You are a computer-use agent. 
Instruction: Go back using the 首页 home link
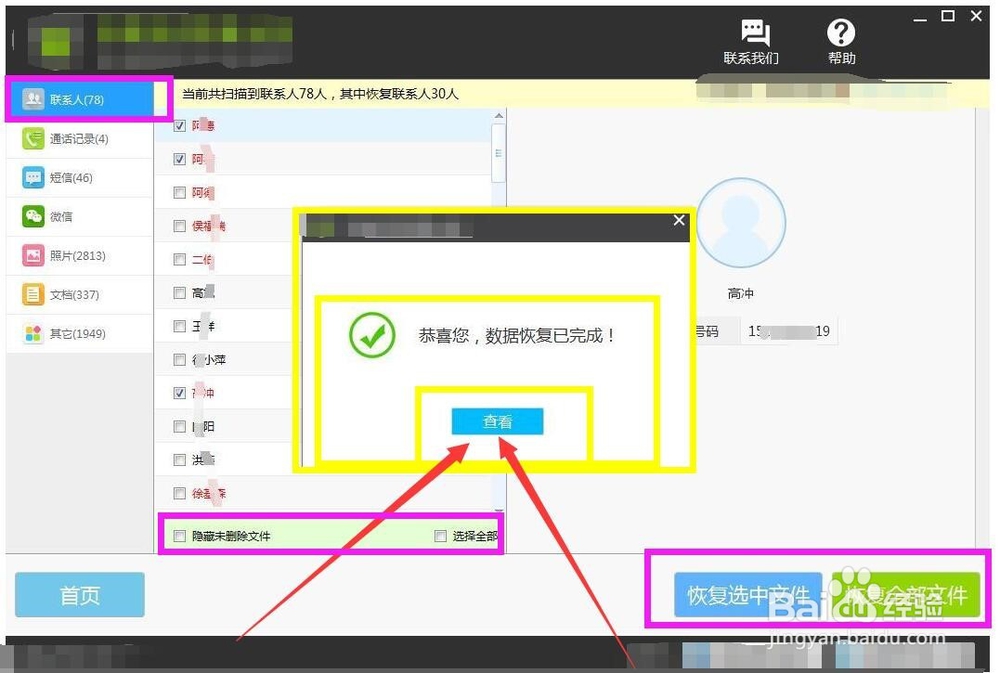79,594
